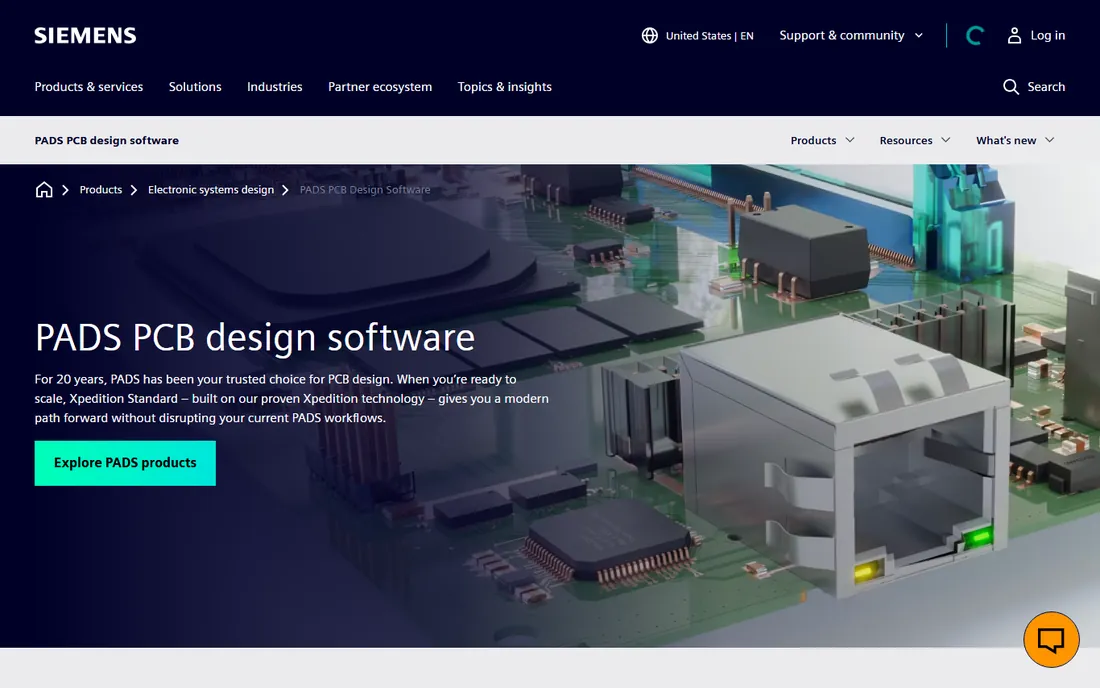Click the chevron next to What's new
Viewport: 1100px width, 688px height.
(x=1049, y=140)
